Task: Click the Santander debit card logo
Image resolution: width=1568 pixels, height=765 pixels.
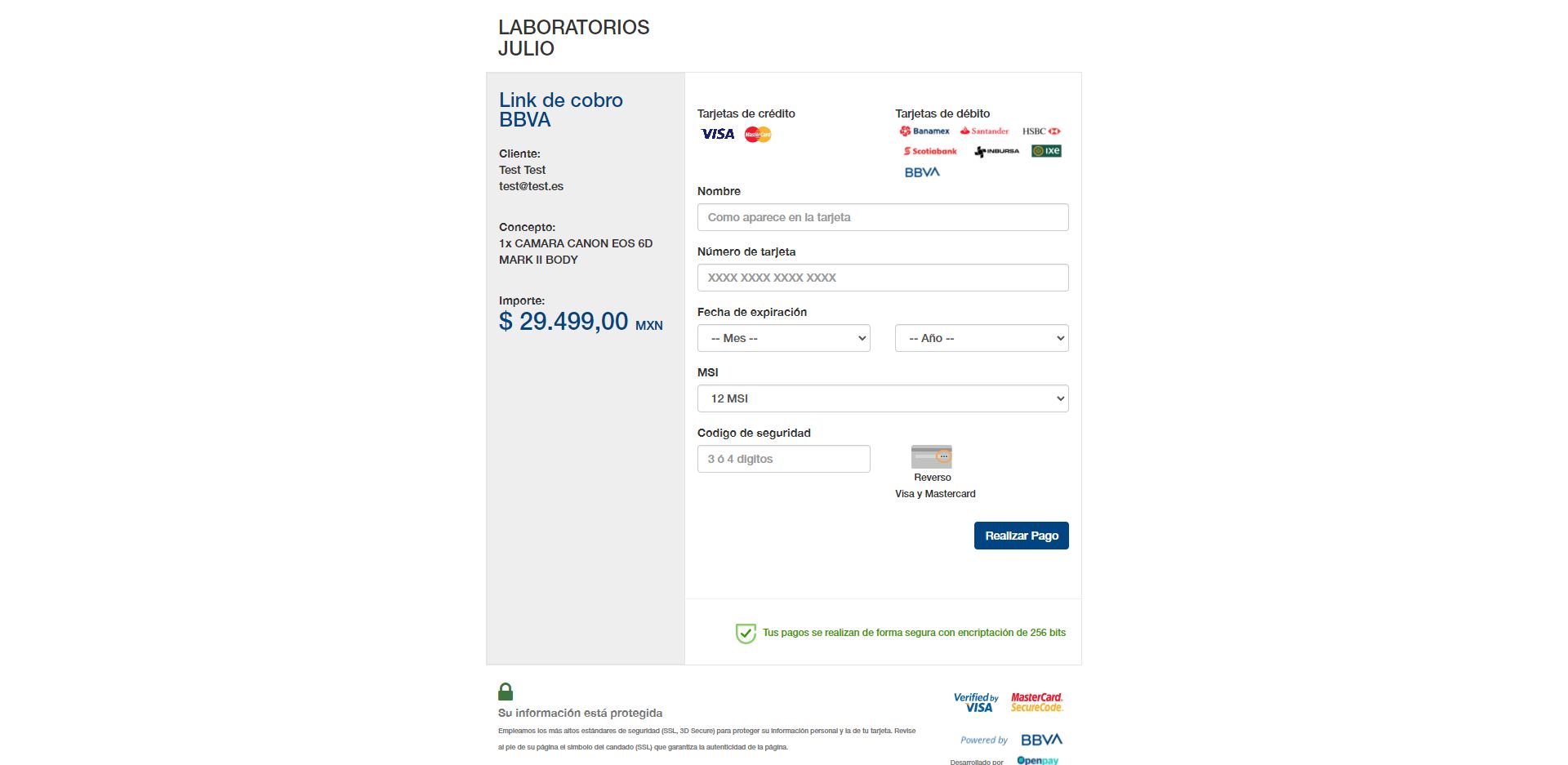Action: click(984, 131)
